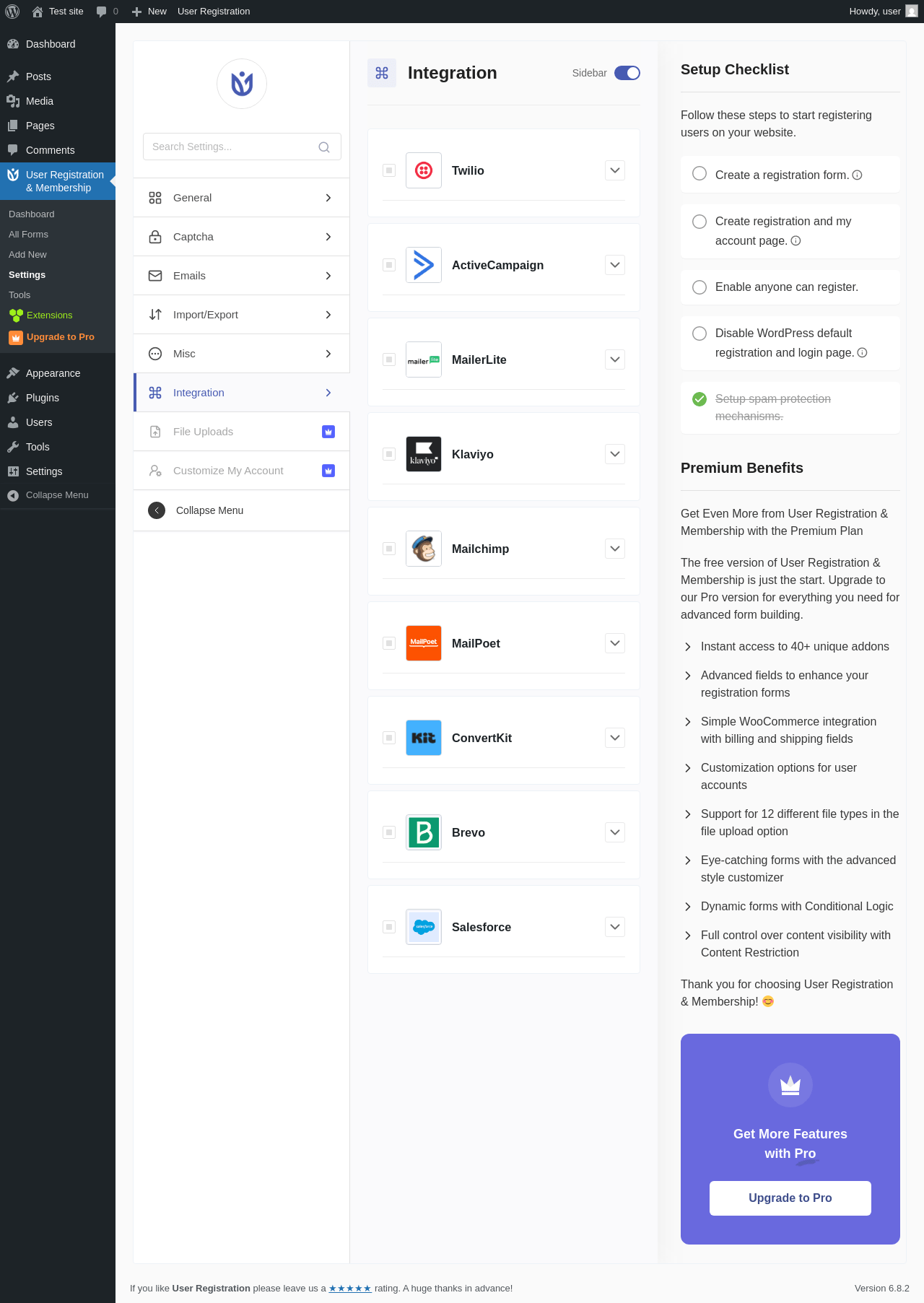924x1303 pixels.
Task: Click the info icon beside Create a registration form
Action: [858, 175]
